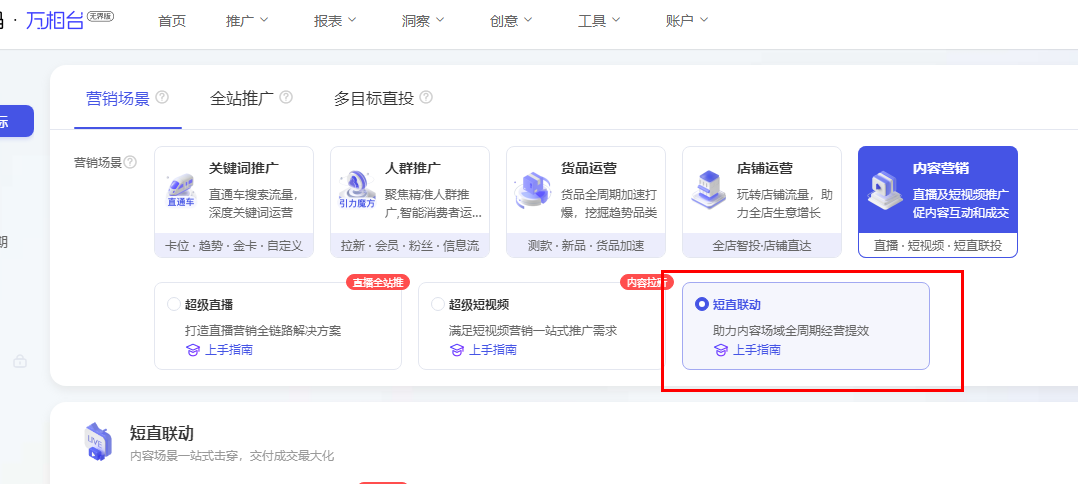Image resolution: width=1078 pixels, height=484 pixels.
Task: Click the 店铺运营 store icon
Action: pos(708,189)
